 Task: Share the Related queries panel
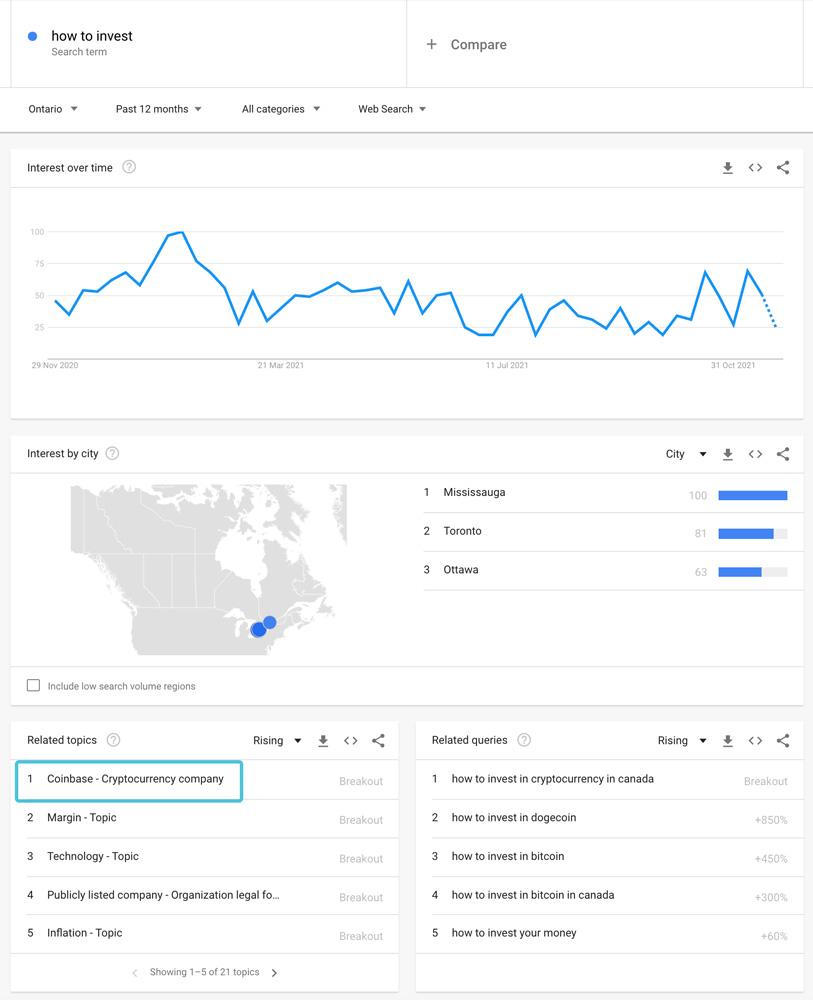783,741
